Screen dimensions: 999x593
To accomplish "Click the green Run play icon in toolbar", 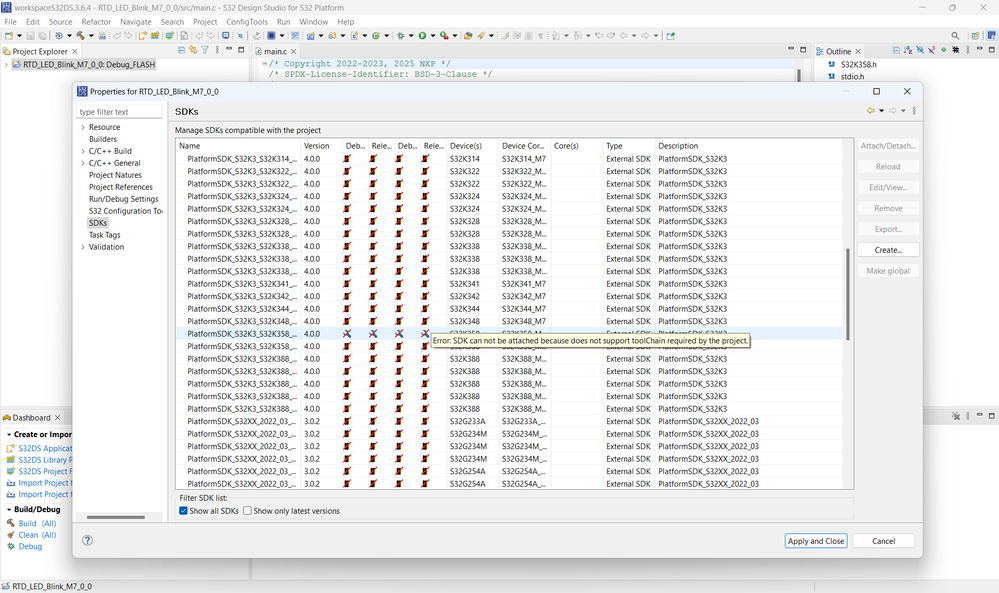I will 422,36.
